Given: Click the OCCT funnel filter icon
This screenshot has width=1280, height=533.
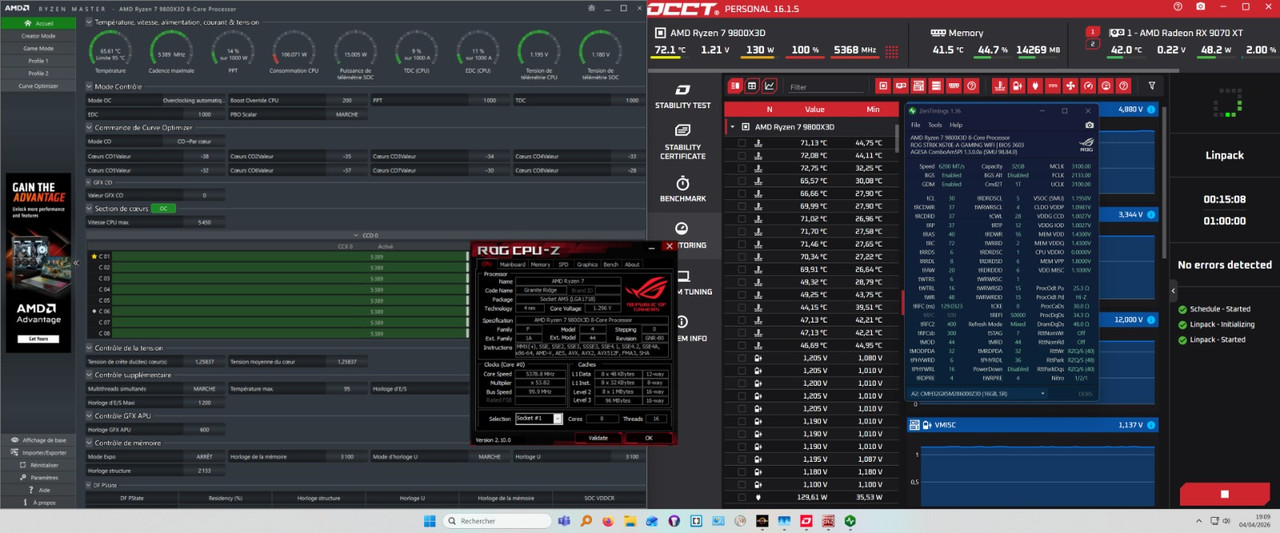Looking at the screenshot, I should [1152, 86].
